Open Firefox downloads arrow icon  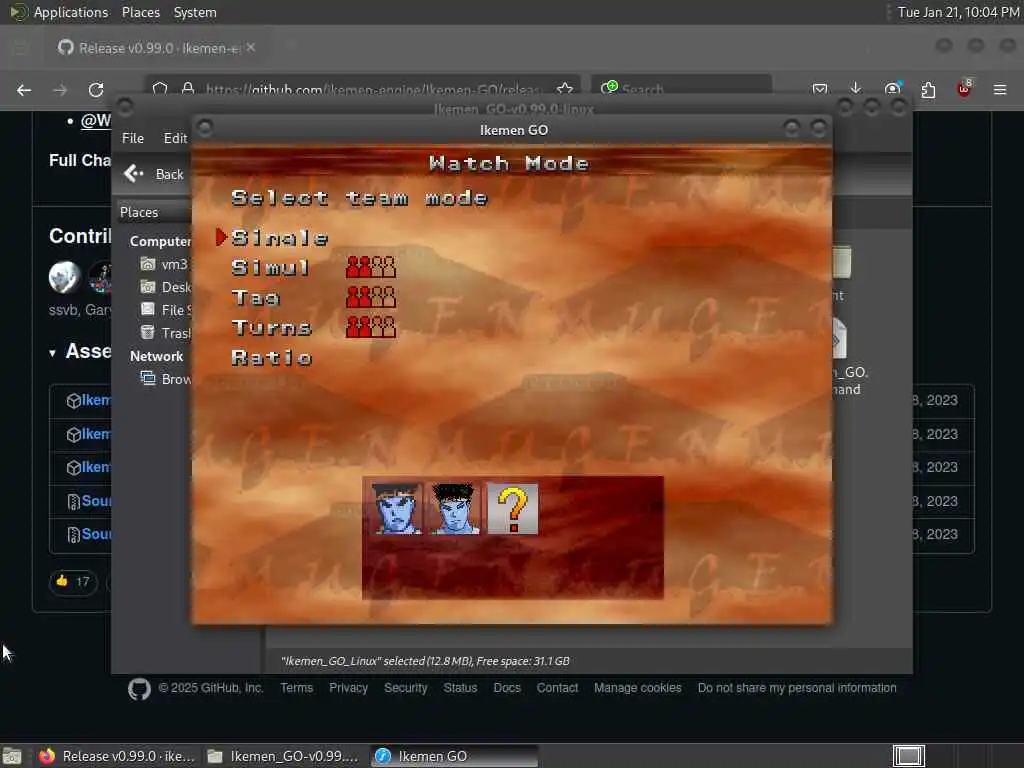click(x=856, y=89)
